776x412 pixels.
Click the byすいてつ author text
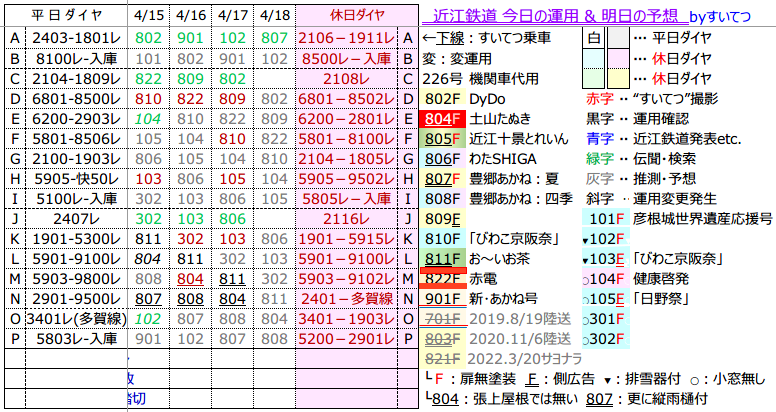point(720,17)
